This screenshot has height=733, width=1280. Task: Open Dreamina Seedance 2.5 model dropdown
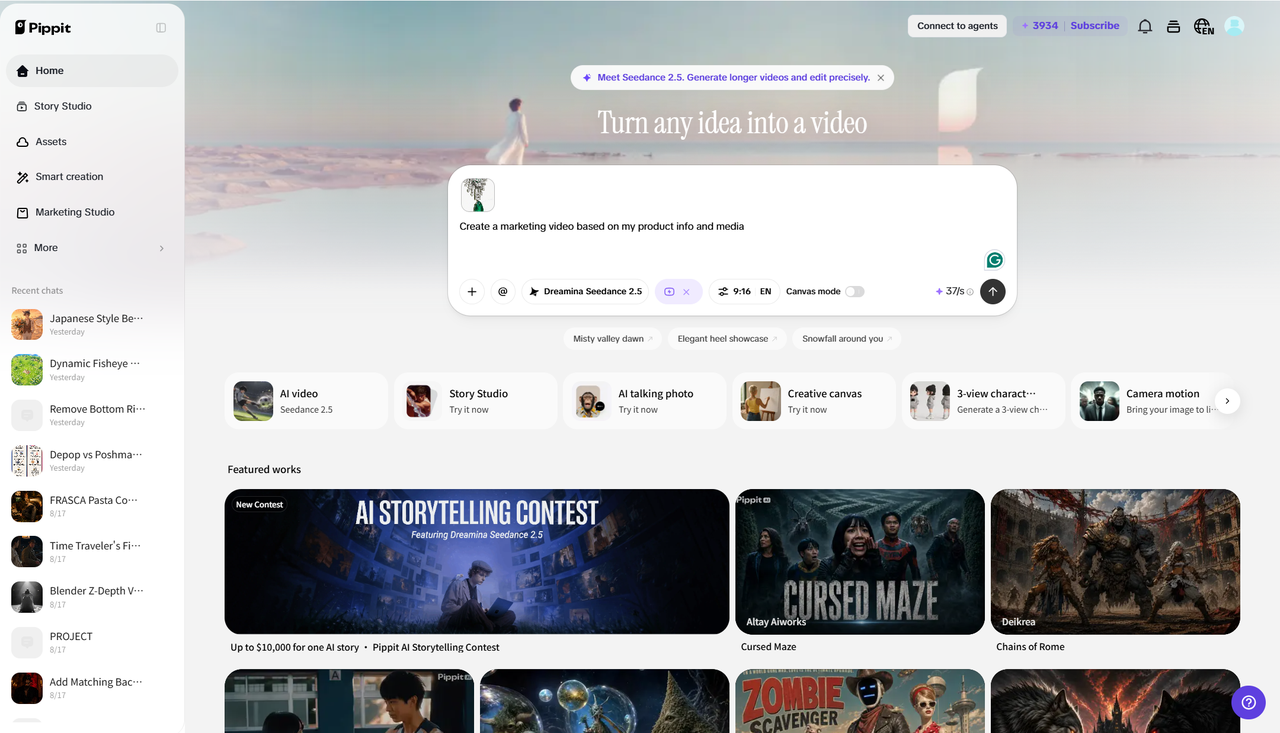pyautogui.click(x=585, y=292)
